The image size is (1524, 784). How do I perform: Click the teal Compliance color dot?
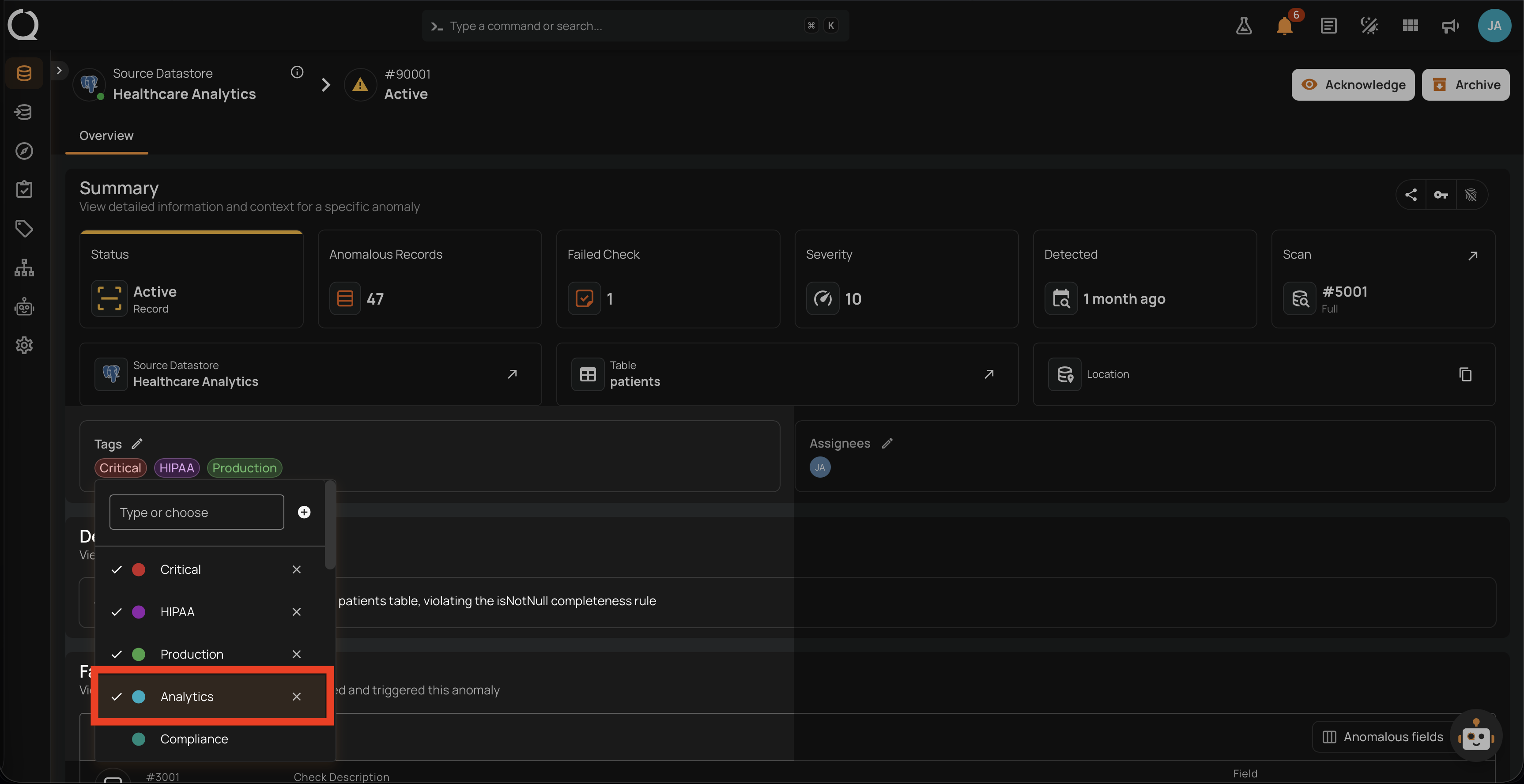coord(139,739)
